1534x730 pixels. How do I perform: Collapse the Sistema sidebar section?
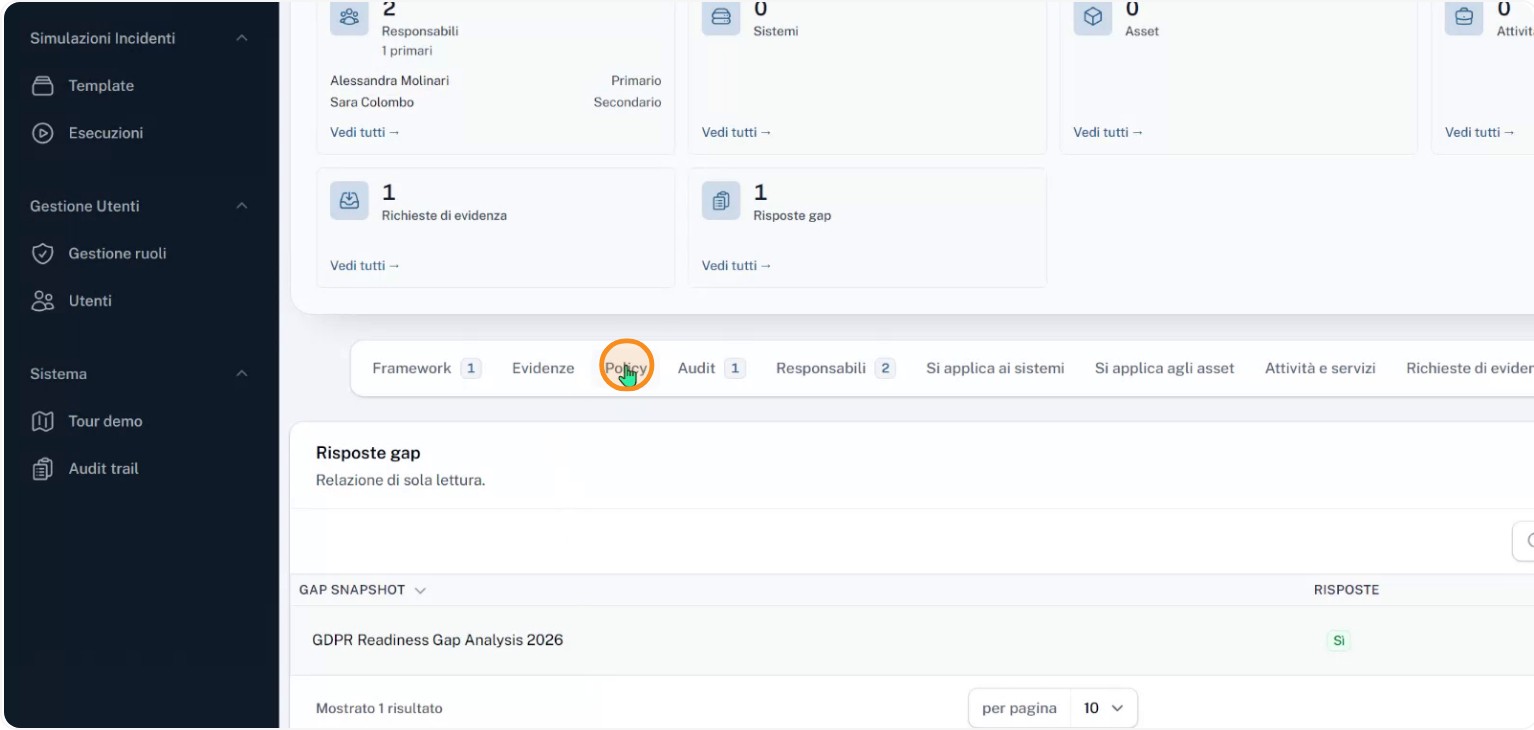click(241, 374)
